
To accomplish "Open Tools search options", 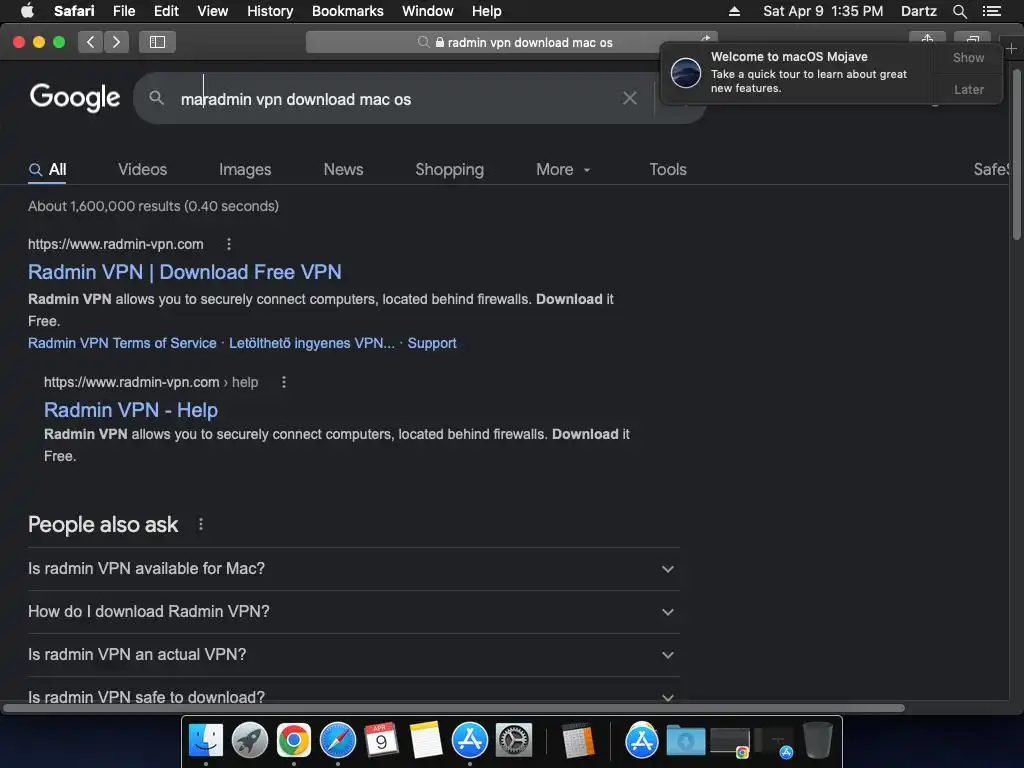I will (667, 170).
